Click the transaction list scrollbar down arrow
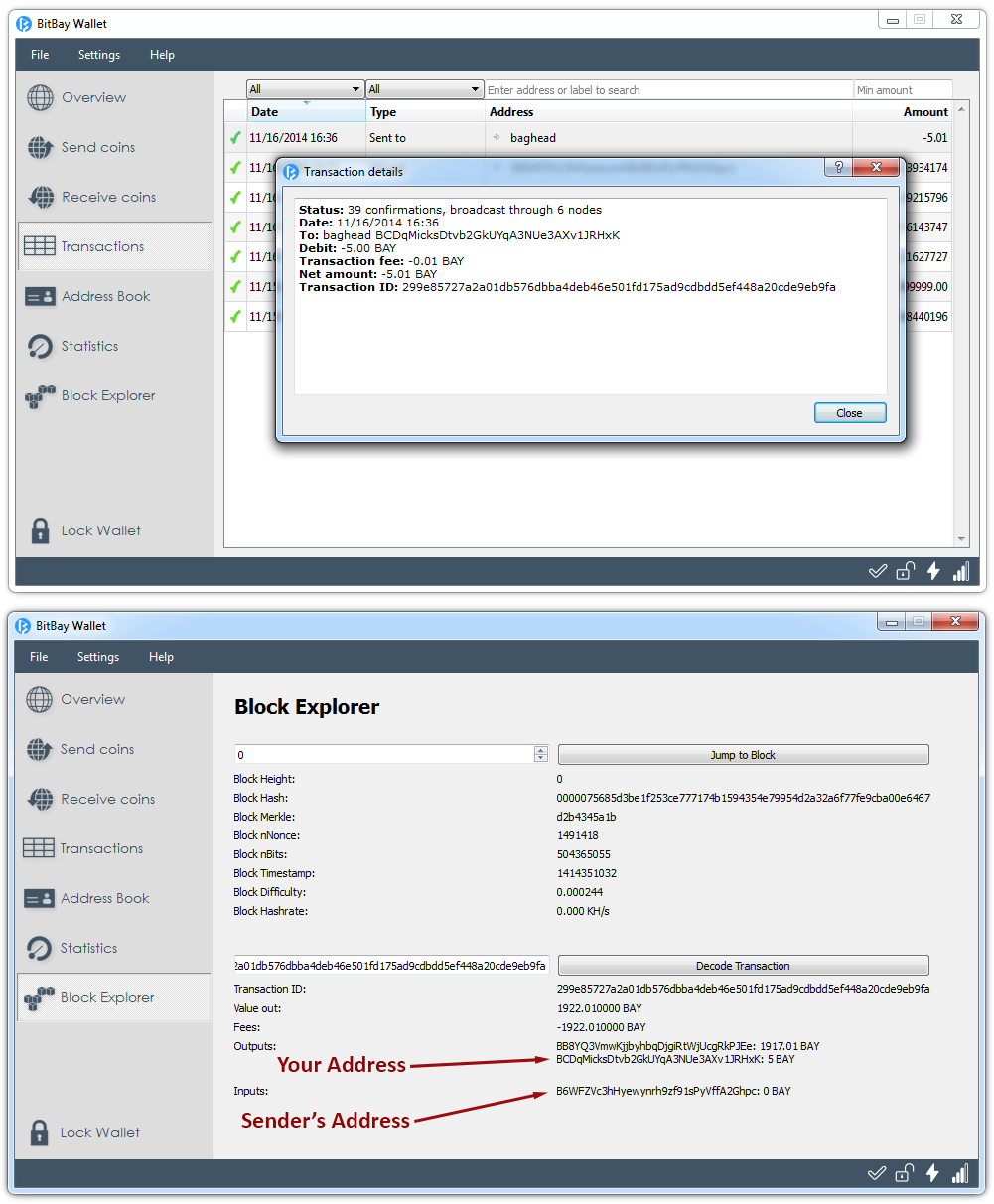994x1204 pixels. 960,539
